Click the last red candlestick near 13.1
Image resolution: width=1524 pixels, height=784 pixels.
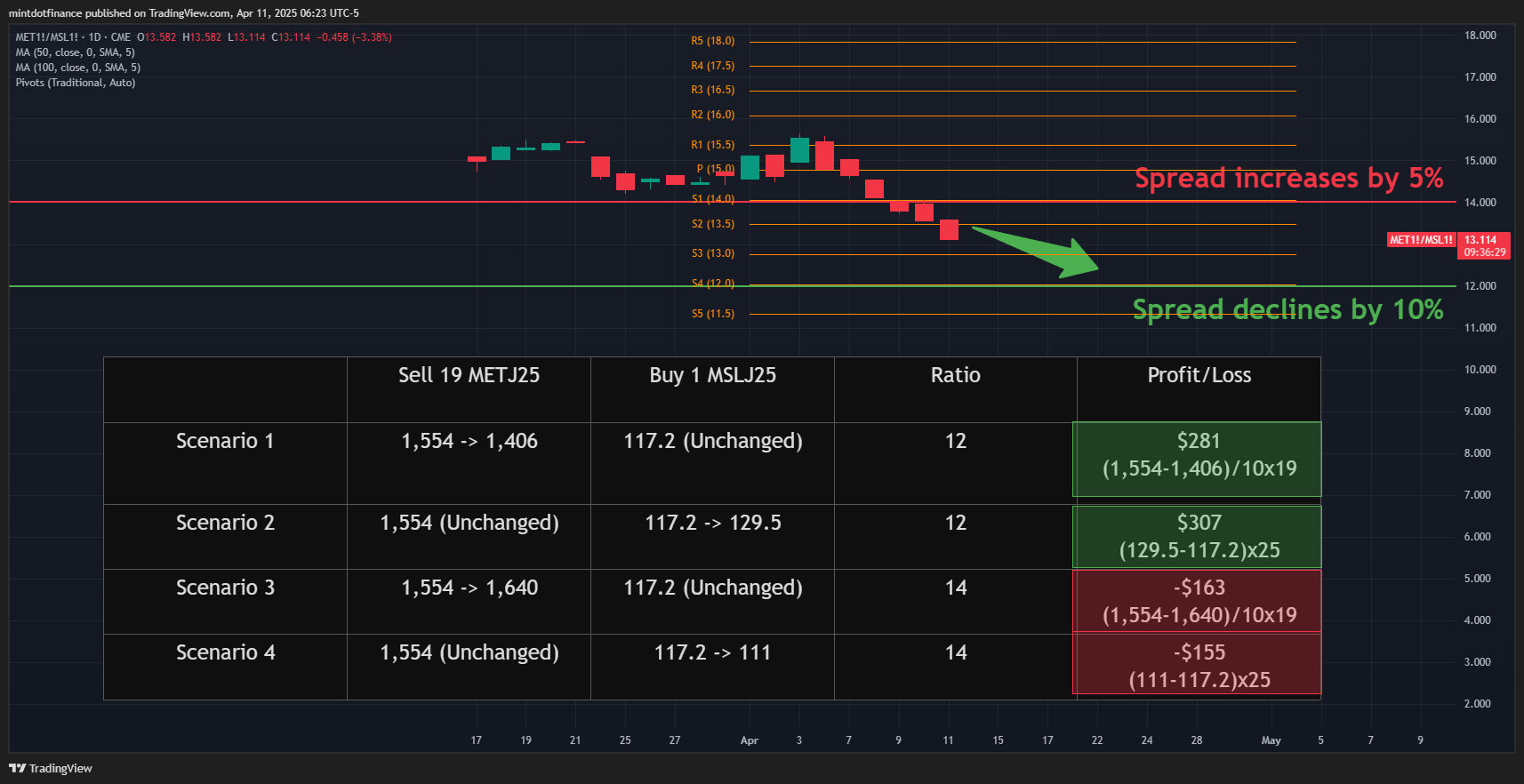(x=950, y=229)
